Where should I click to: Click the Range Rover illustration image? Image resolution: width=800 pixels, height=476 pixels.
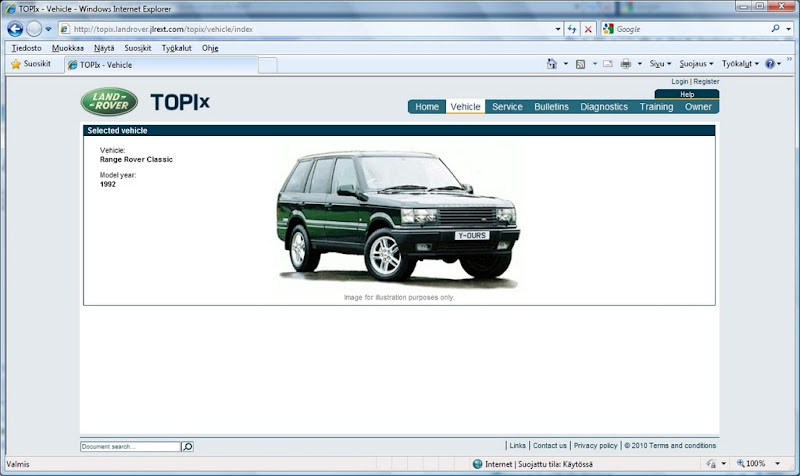398,218
